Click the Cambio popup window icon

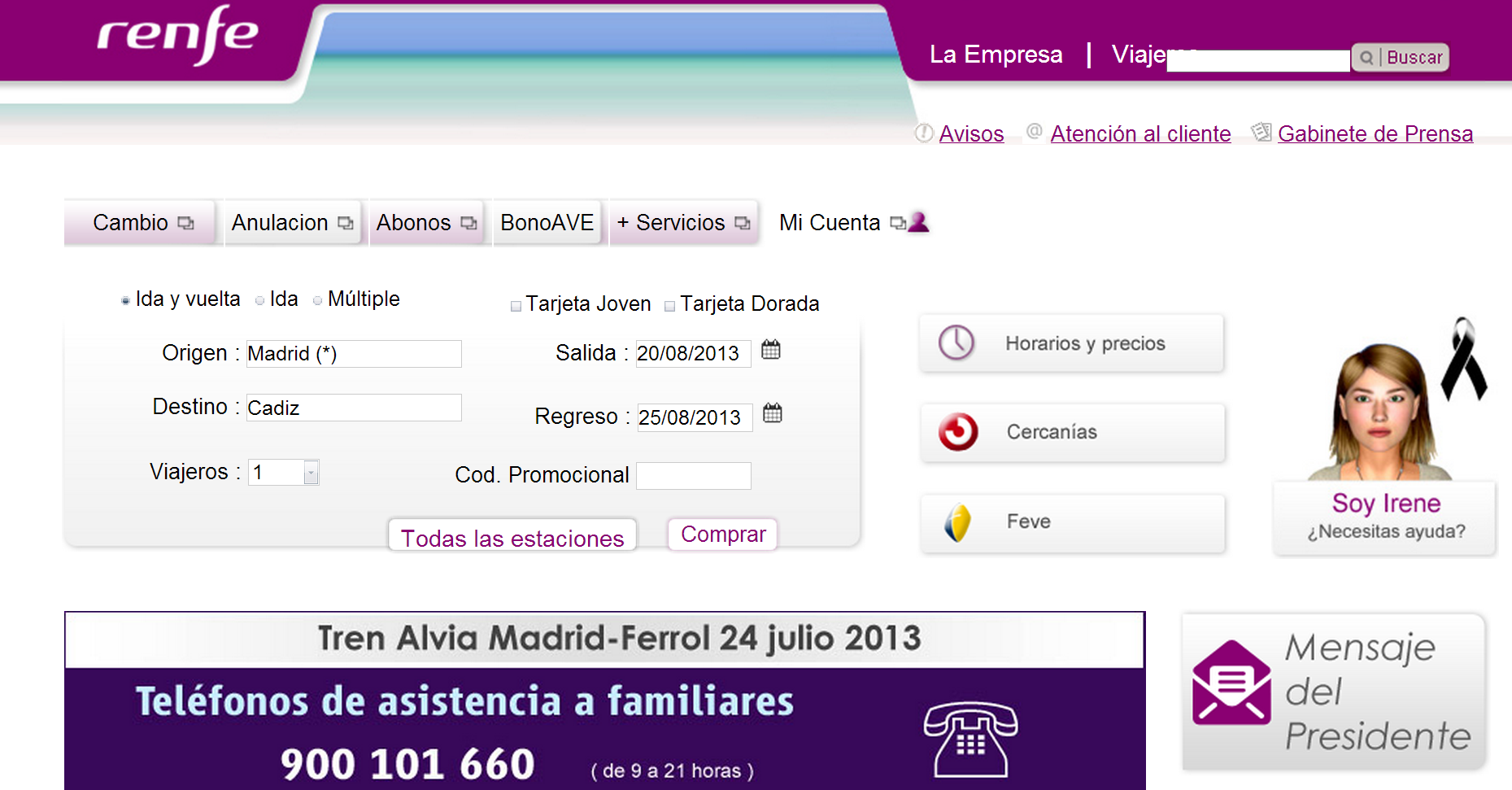point(186,223)
